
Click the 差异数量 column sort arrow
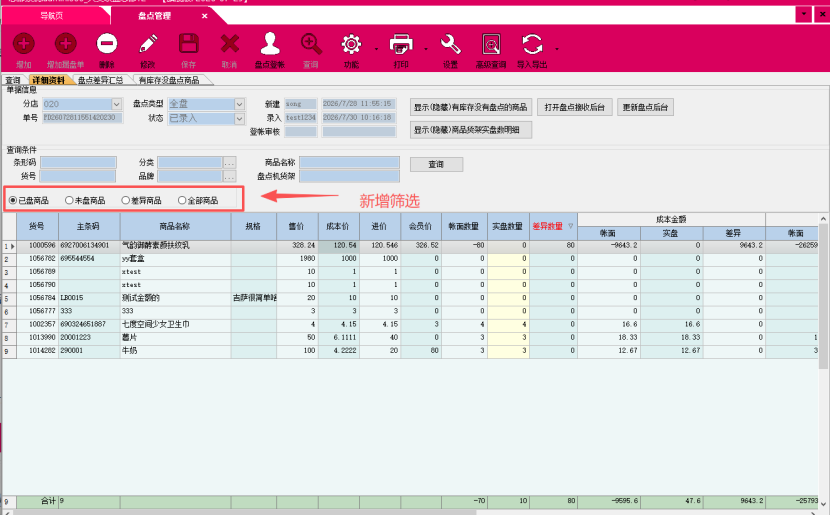(x=571, y=226)
